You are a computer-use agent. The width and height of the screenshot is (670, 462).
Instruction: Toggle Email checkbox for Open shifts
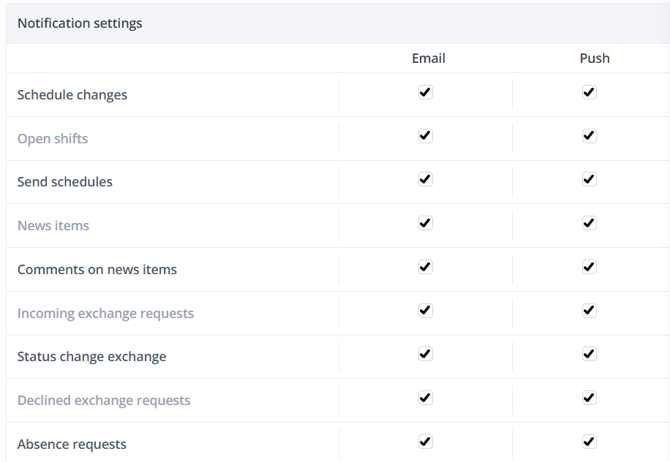[425, 136]
